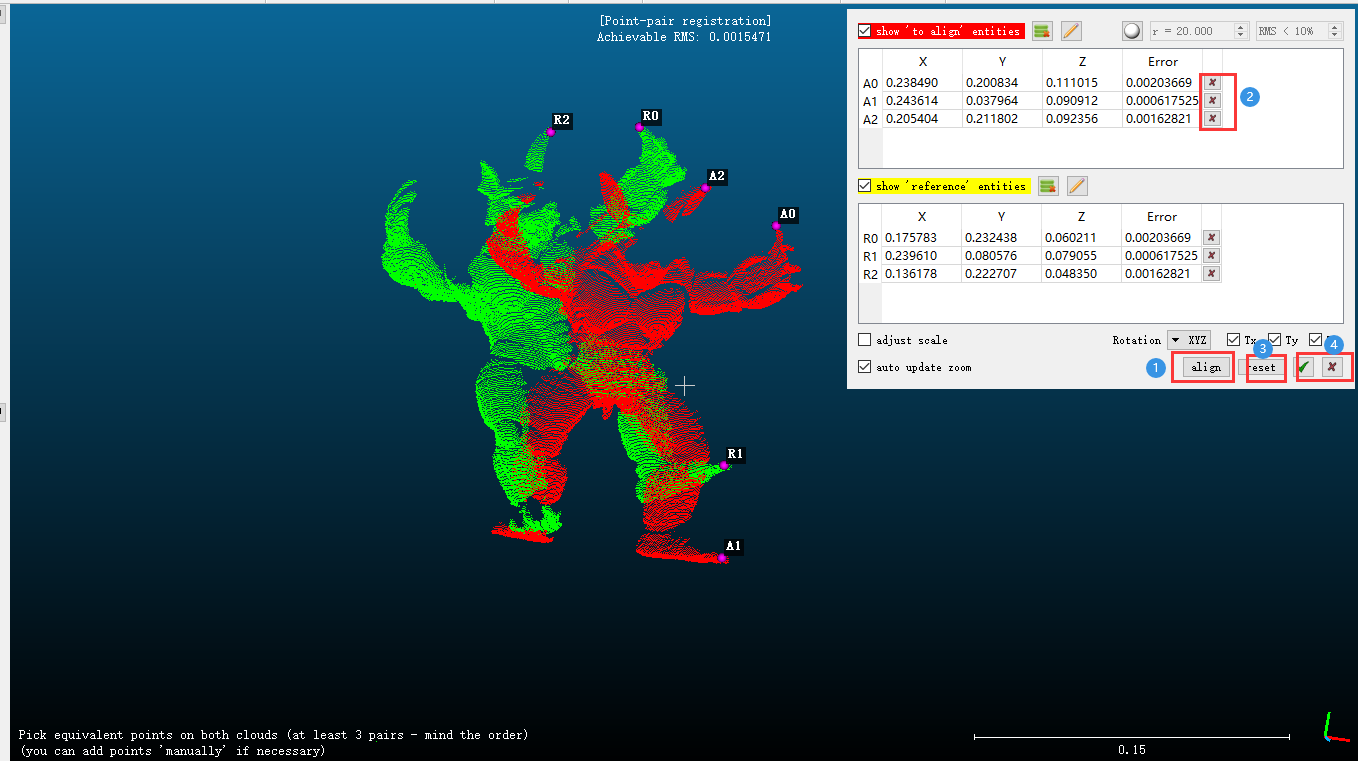Viewport: 1358px width, 761px height.
Task: Uncheck the Ty translation checkbox
Action: [x=1274, y=340]
